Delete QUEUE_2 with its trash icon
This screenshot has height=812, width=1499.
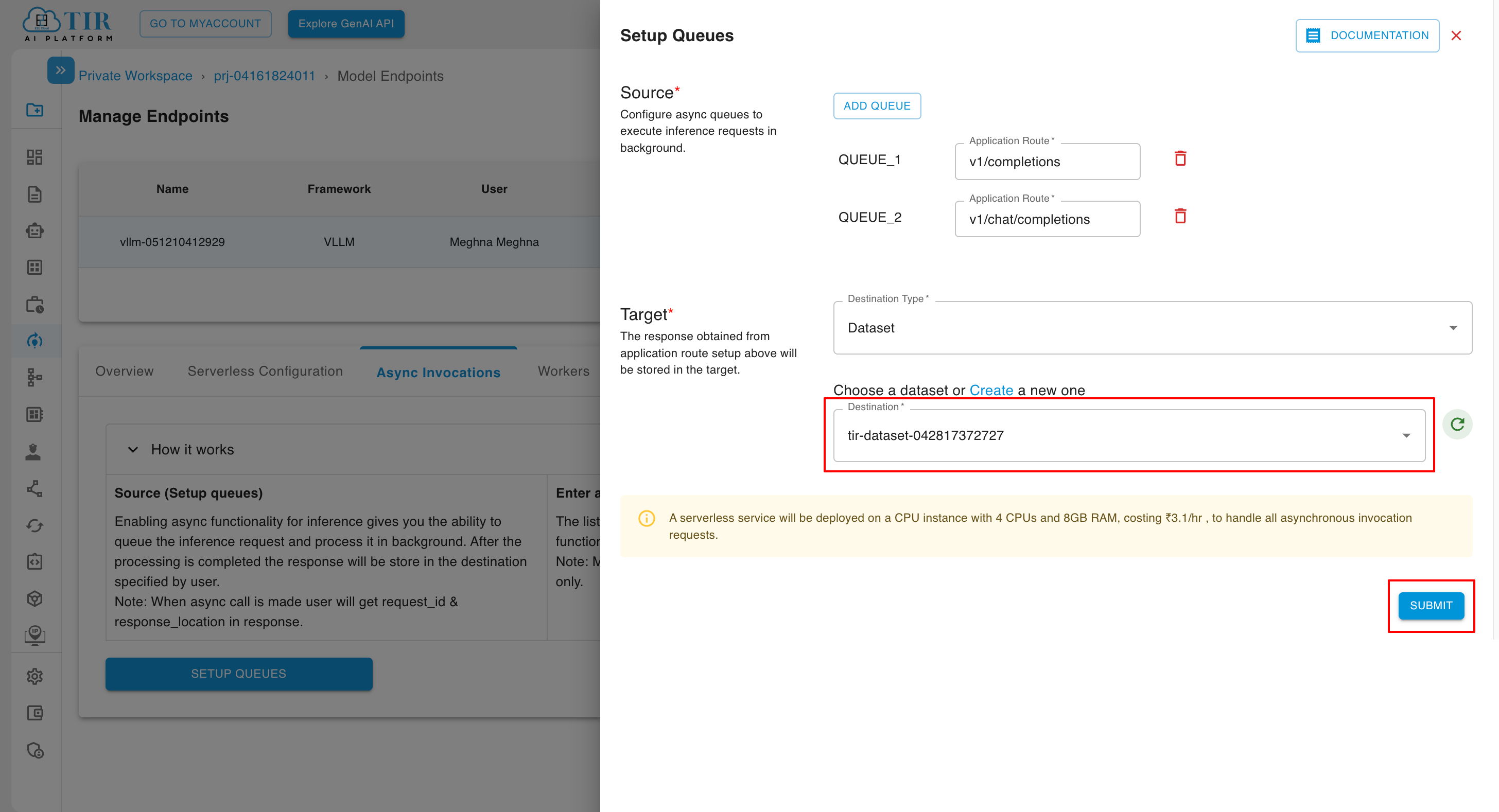[1180, 216]
